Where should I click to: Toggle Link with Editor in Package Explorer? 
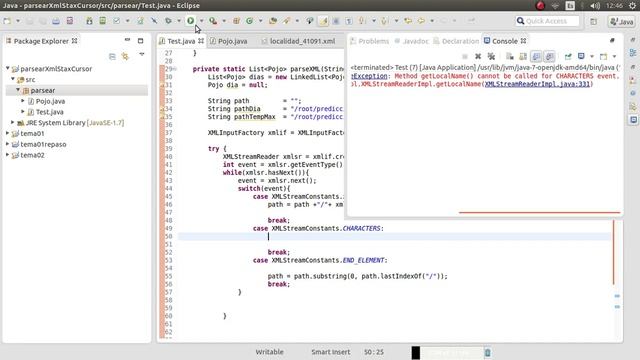125,56
